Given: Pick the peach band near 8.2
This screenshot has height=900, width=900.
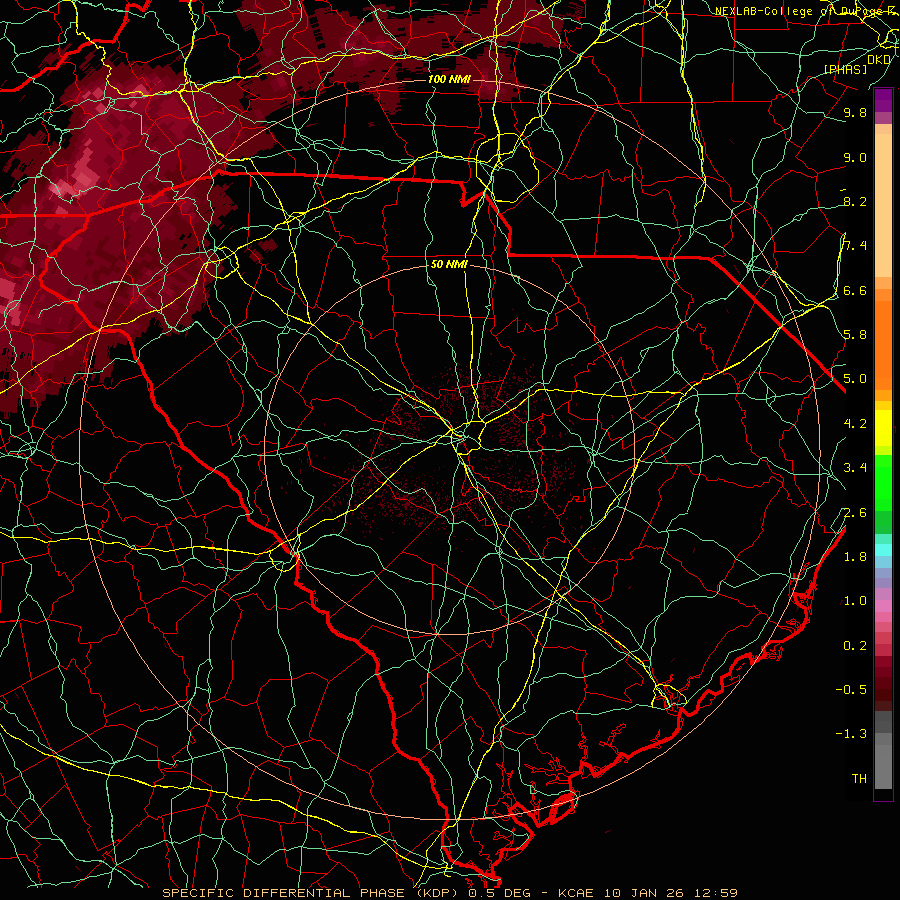Looking at the screenshot, I should coord(883,207).
